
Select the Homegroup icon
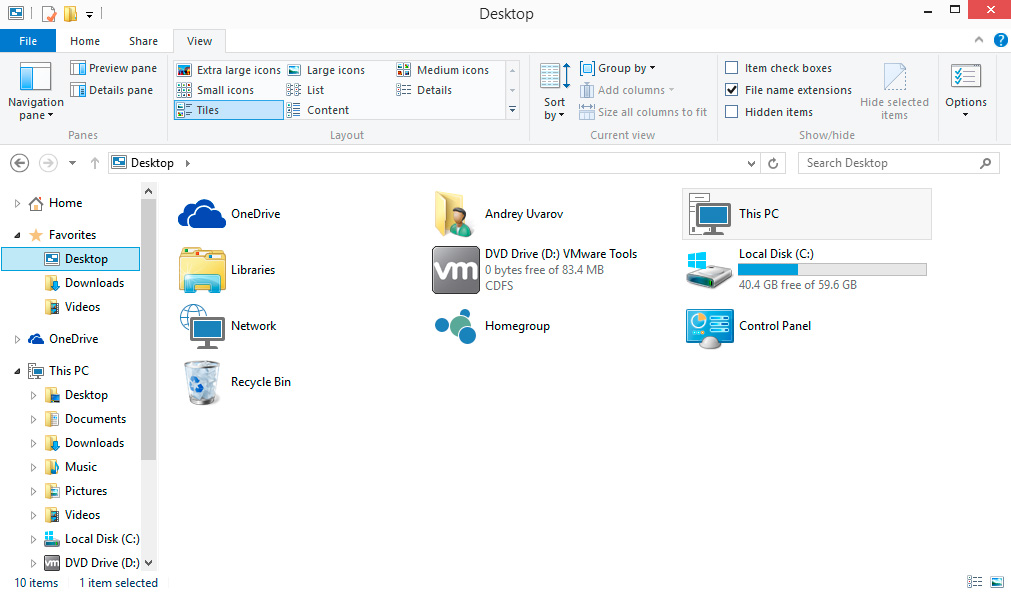click(456, 326)
